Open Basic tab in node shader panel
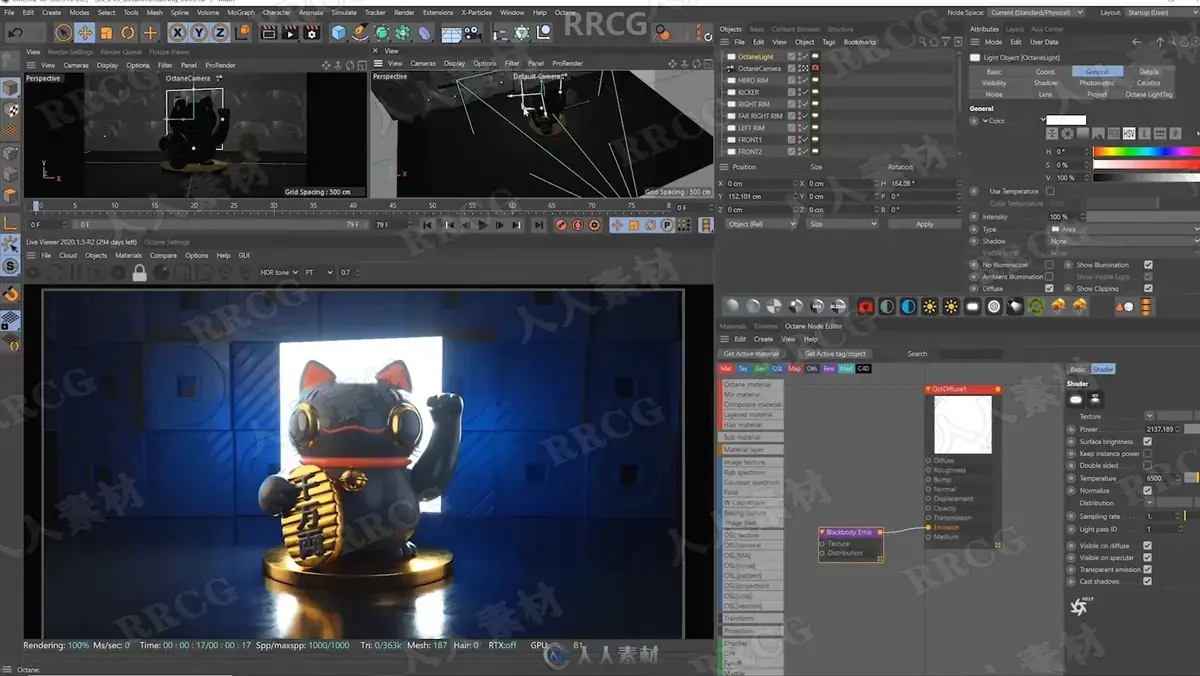The width and height of the screenshot is (1200, 676). [1077, 369]
